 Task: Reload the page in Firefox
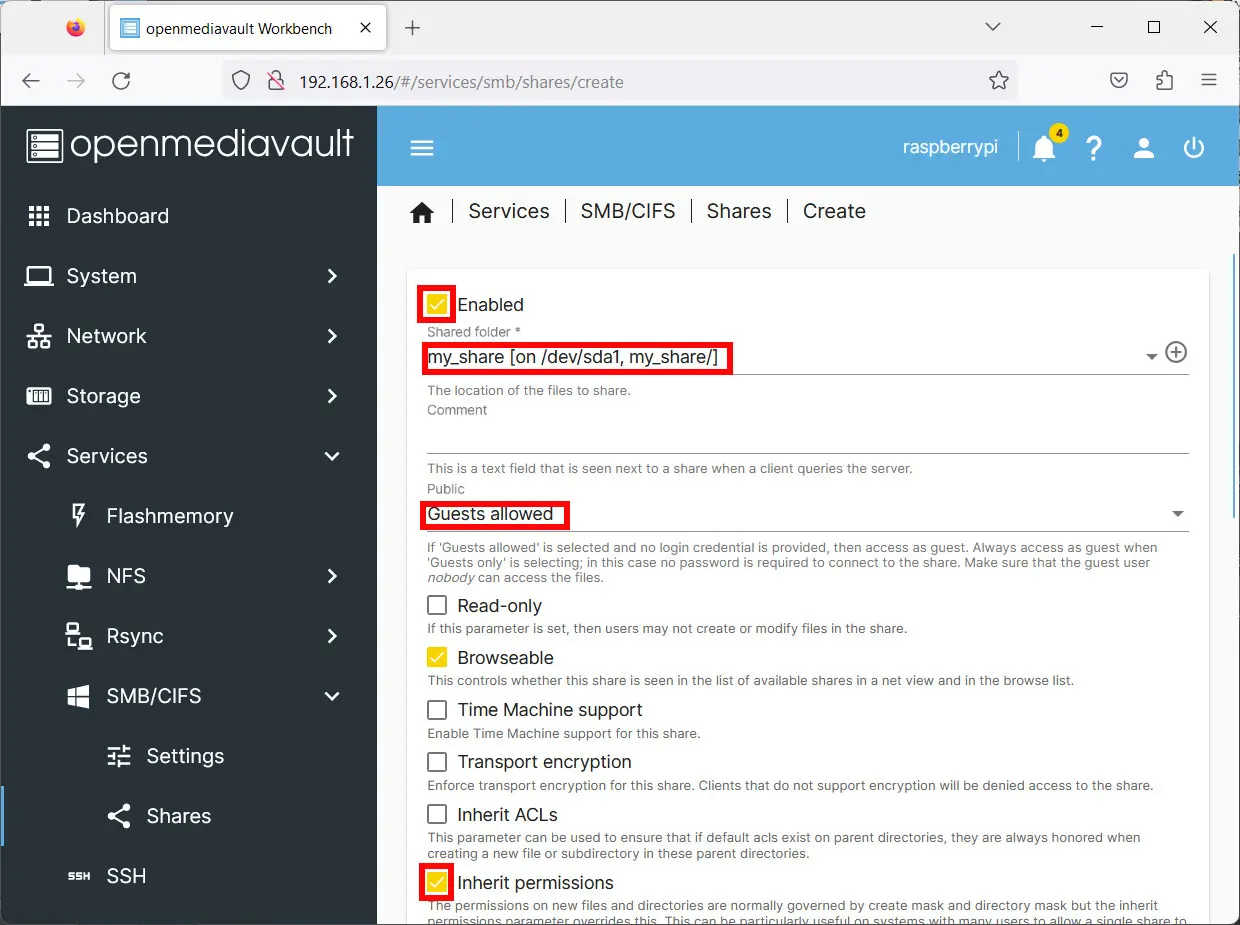click(121, 81)
